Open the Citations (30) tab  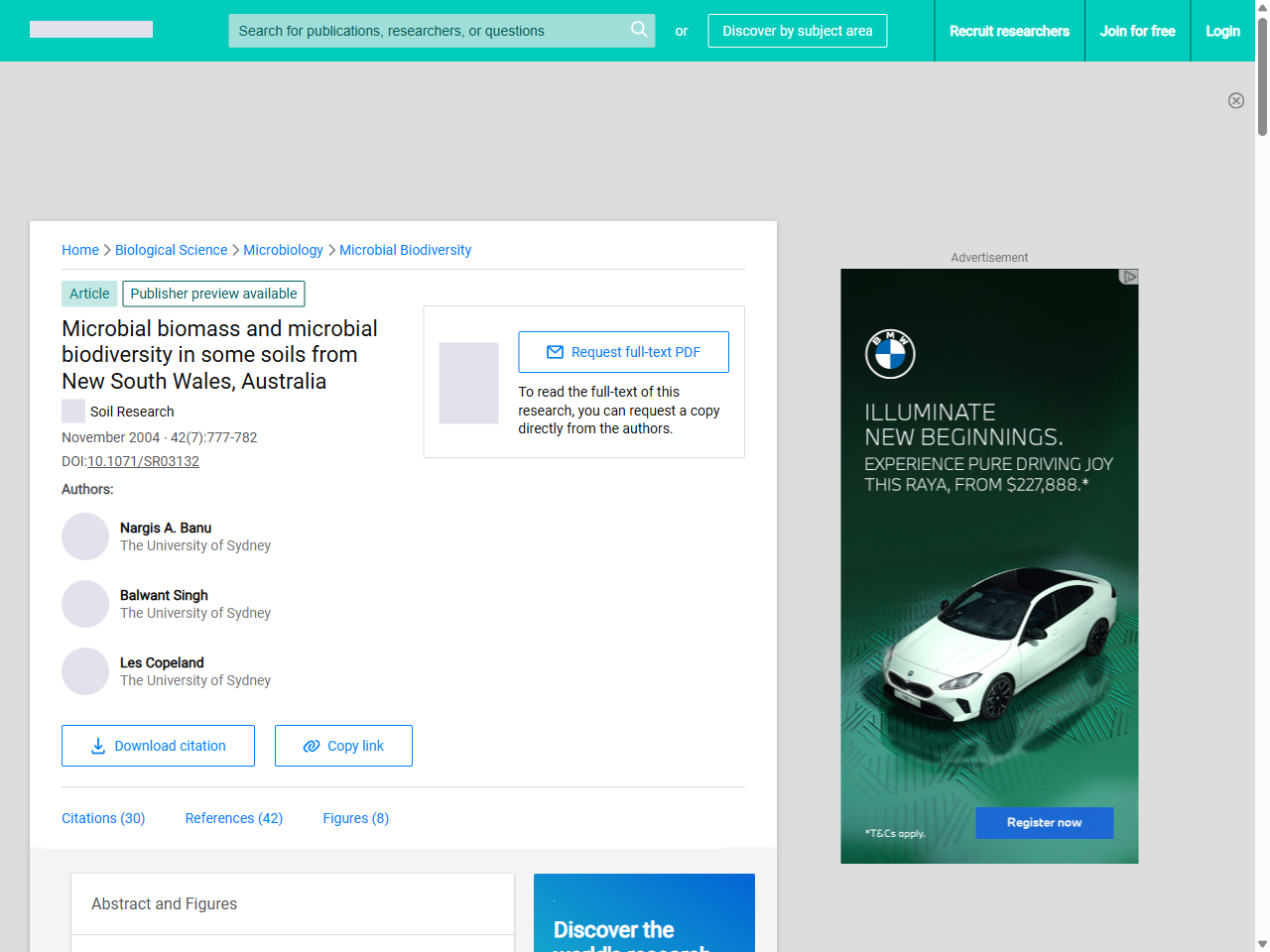point(103,818)
